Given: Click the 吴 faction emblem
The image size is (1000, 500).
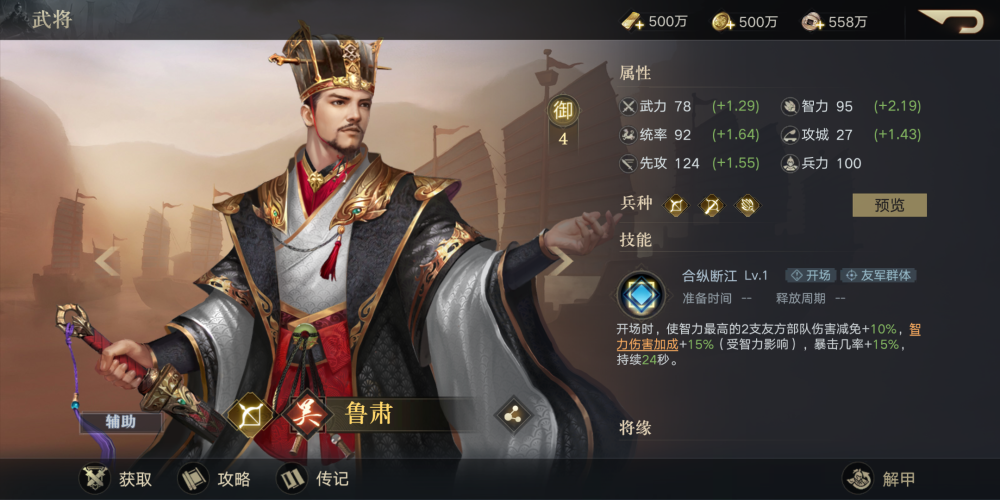Looking at the screenshot, I should coord(308,415).
